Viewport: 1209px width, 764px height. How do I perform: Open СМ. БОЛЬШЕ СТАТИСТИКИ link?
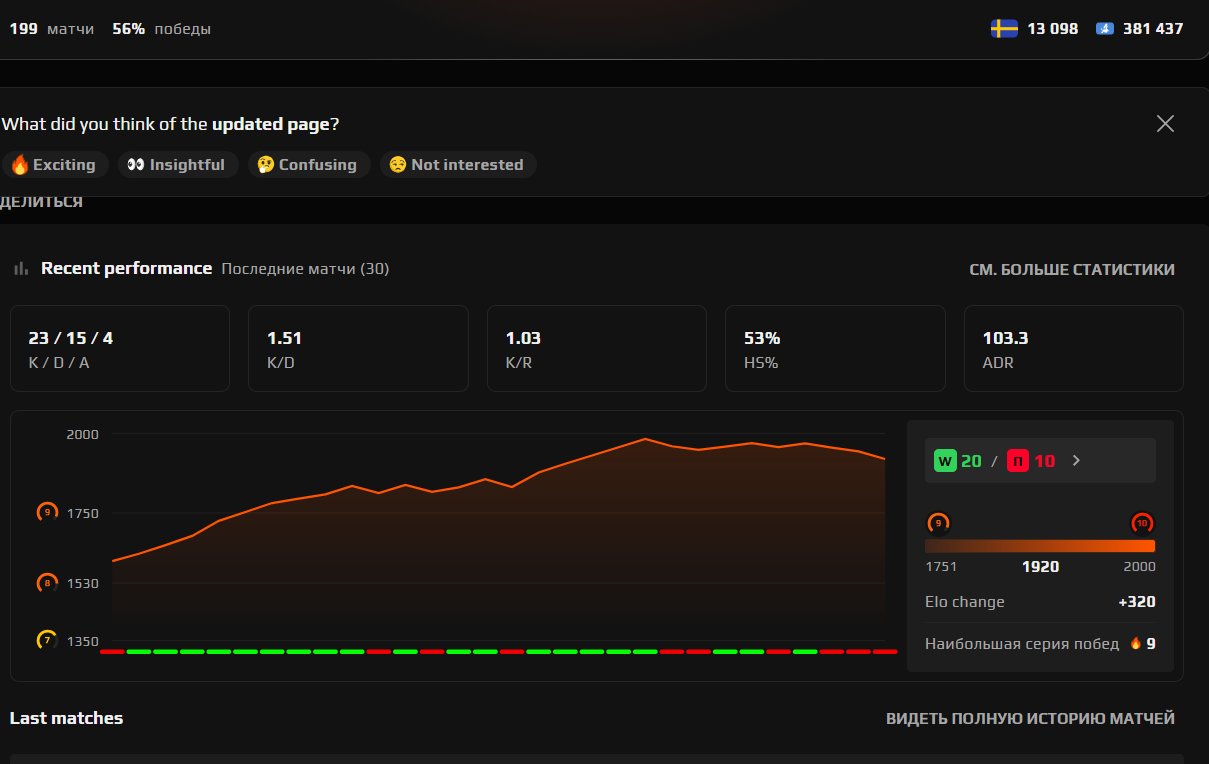point(1073,269)
